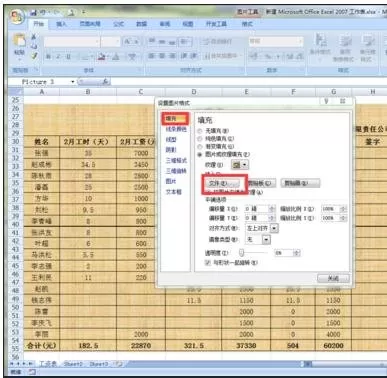
Task: Click the 偏移量 Y spinner arrows
Action: pos(272,218)
